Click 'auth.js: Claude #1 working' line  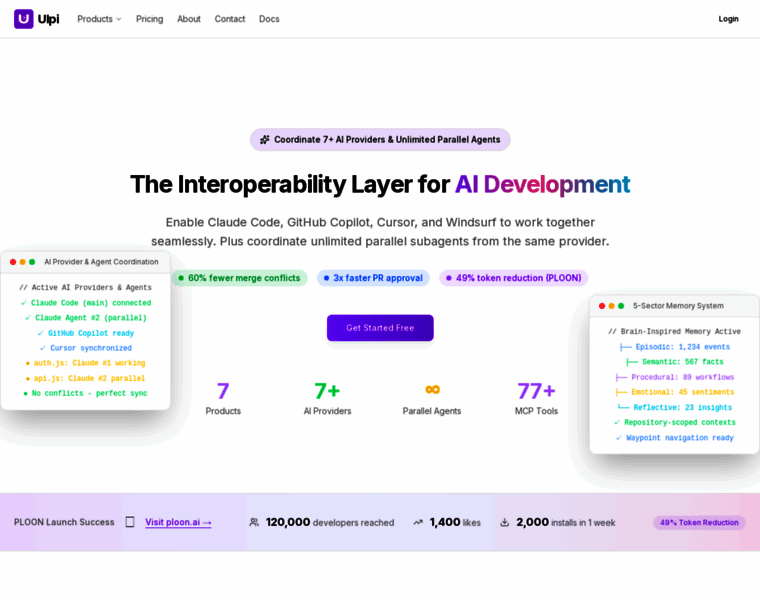click(85, 363)
